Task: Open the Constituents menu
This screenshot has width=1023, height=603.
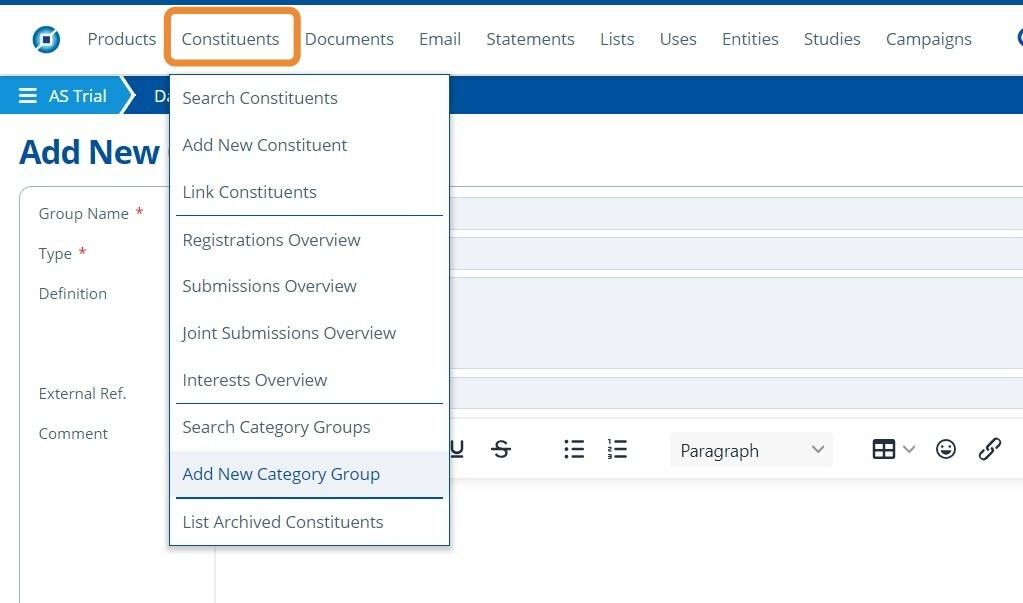Action: point(230,39)
